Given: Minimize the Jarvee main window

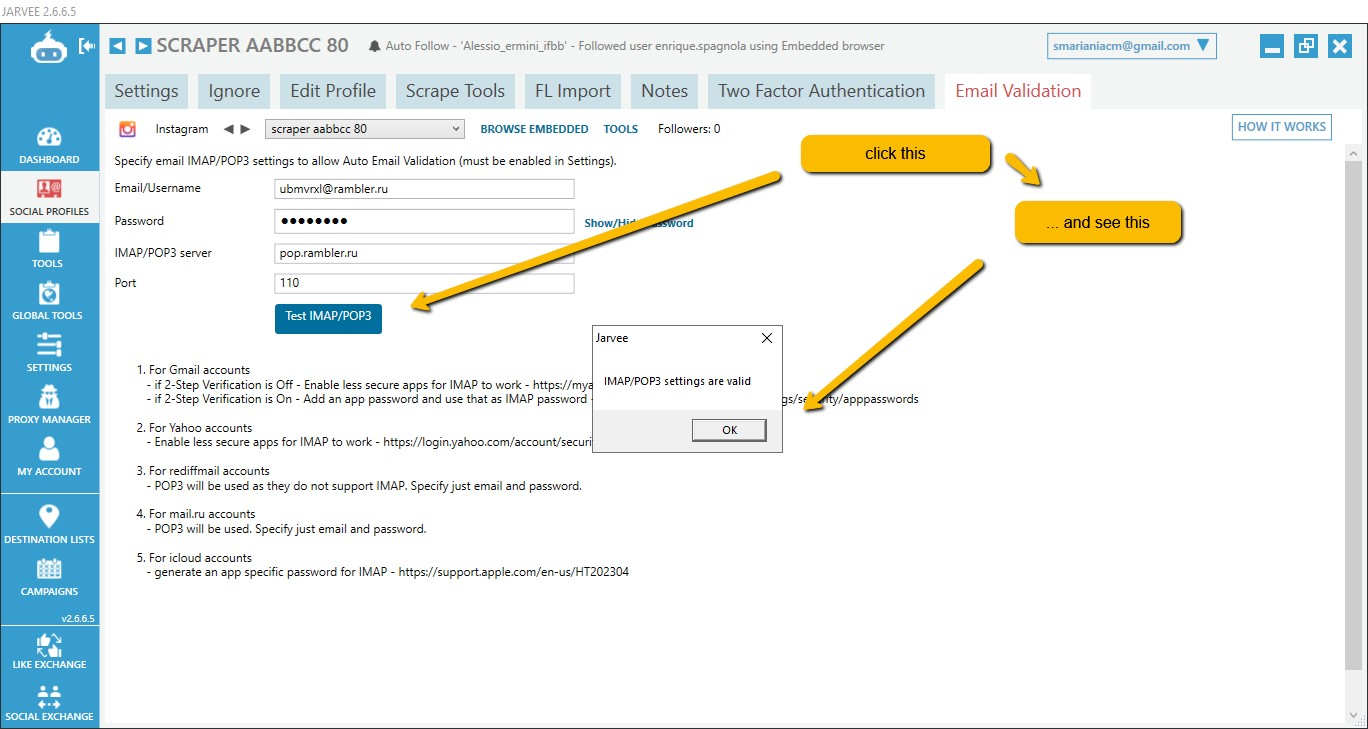Looking at the screenshot, I should pyautogui.click(x=1272, y=46).
